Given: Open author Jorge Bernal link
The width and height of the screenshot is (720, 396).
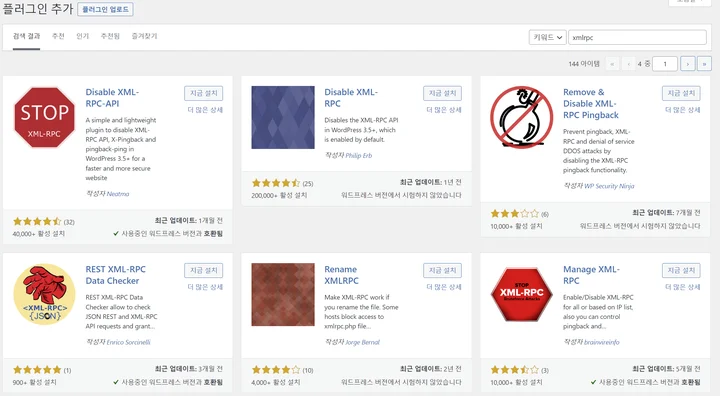Looking at the screenshot, I should [x=362, y=342].
